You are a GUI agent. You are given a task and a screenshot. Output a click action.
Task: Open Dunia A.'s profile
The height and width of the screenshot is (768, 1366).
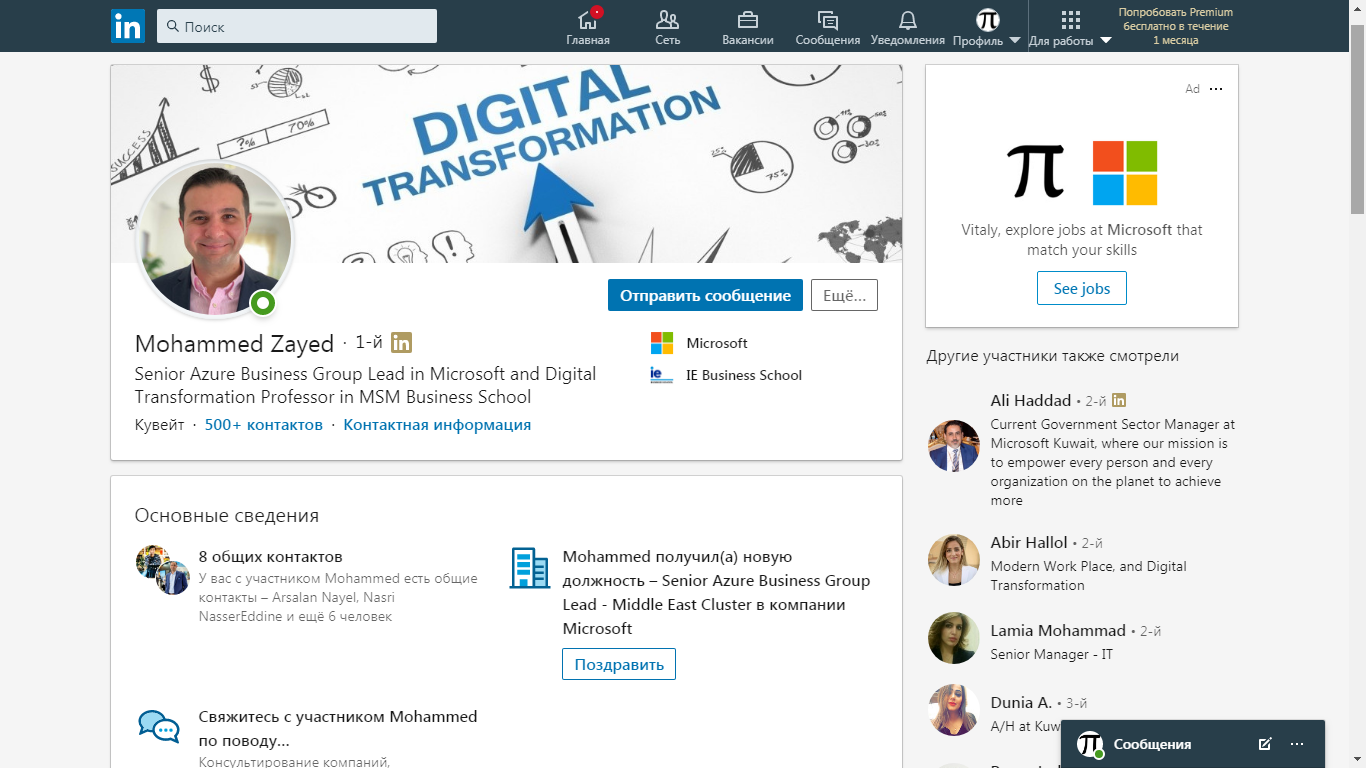pos(1021,703)
